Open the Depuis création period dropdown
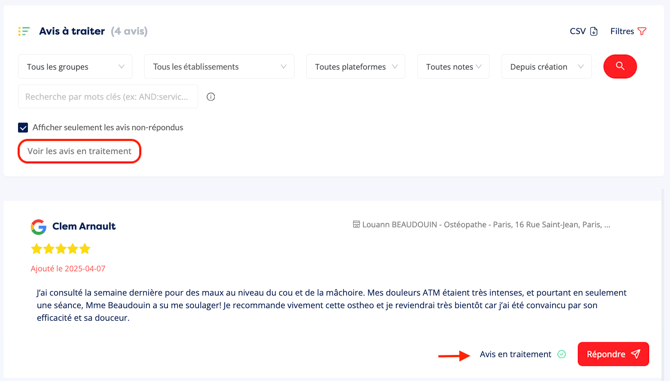Viewport: 670px width, 381px height. (x=547, y=67)
